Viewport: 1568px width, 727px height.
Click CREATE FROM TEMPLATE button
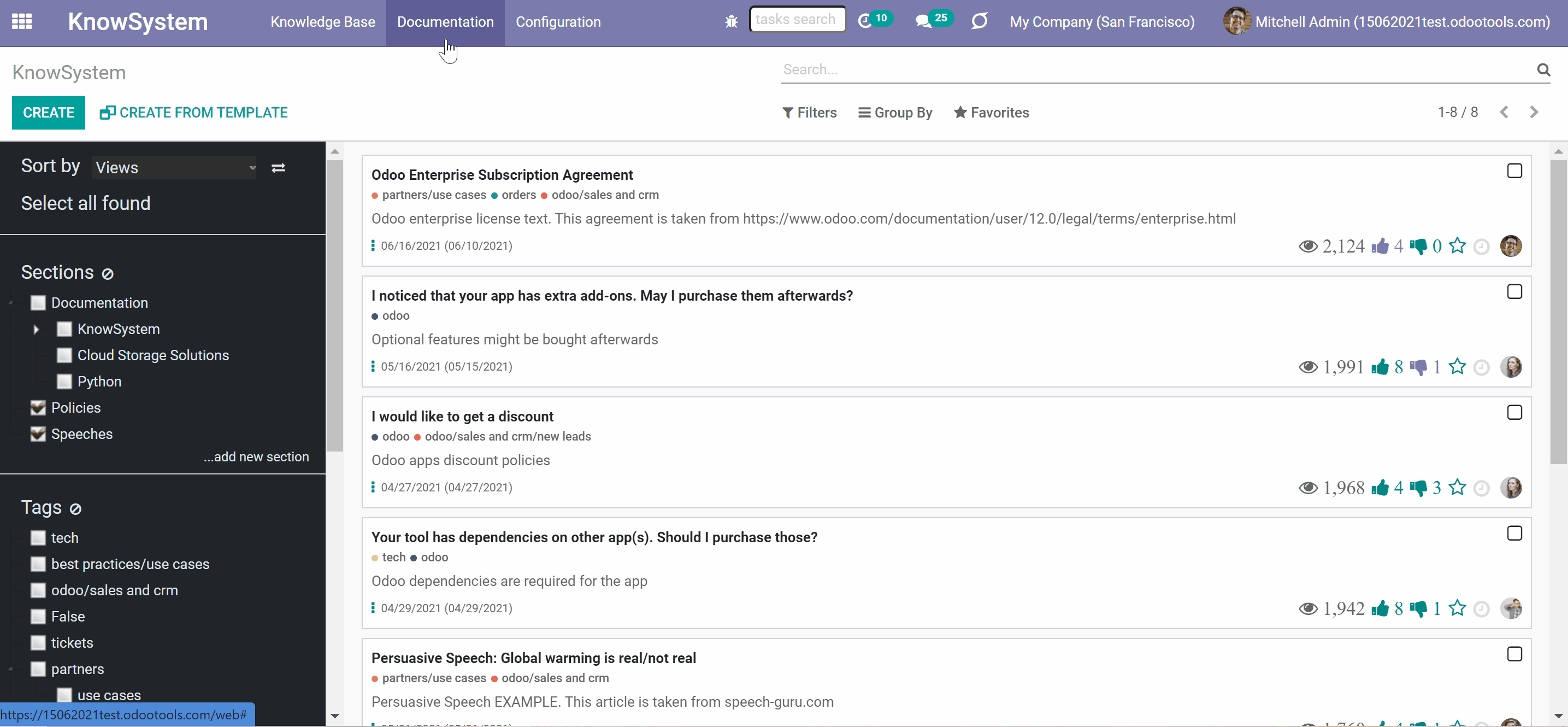193,113
